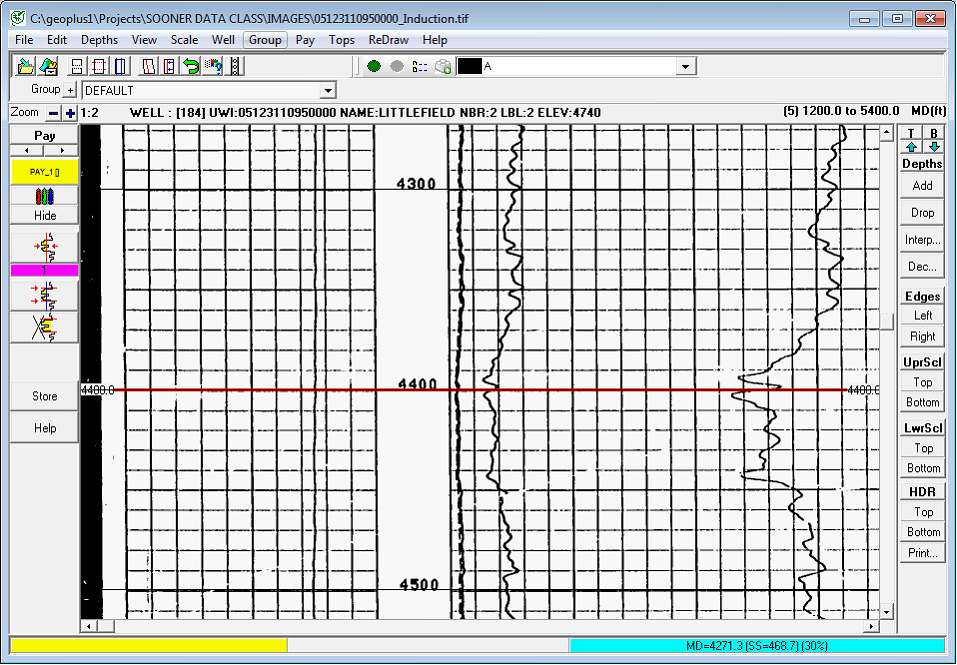Click the horizontal scrollbar right arrow
The image size is (957, 665).
pyautogui.click(x=871, y=626)
